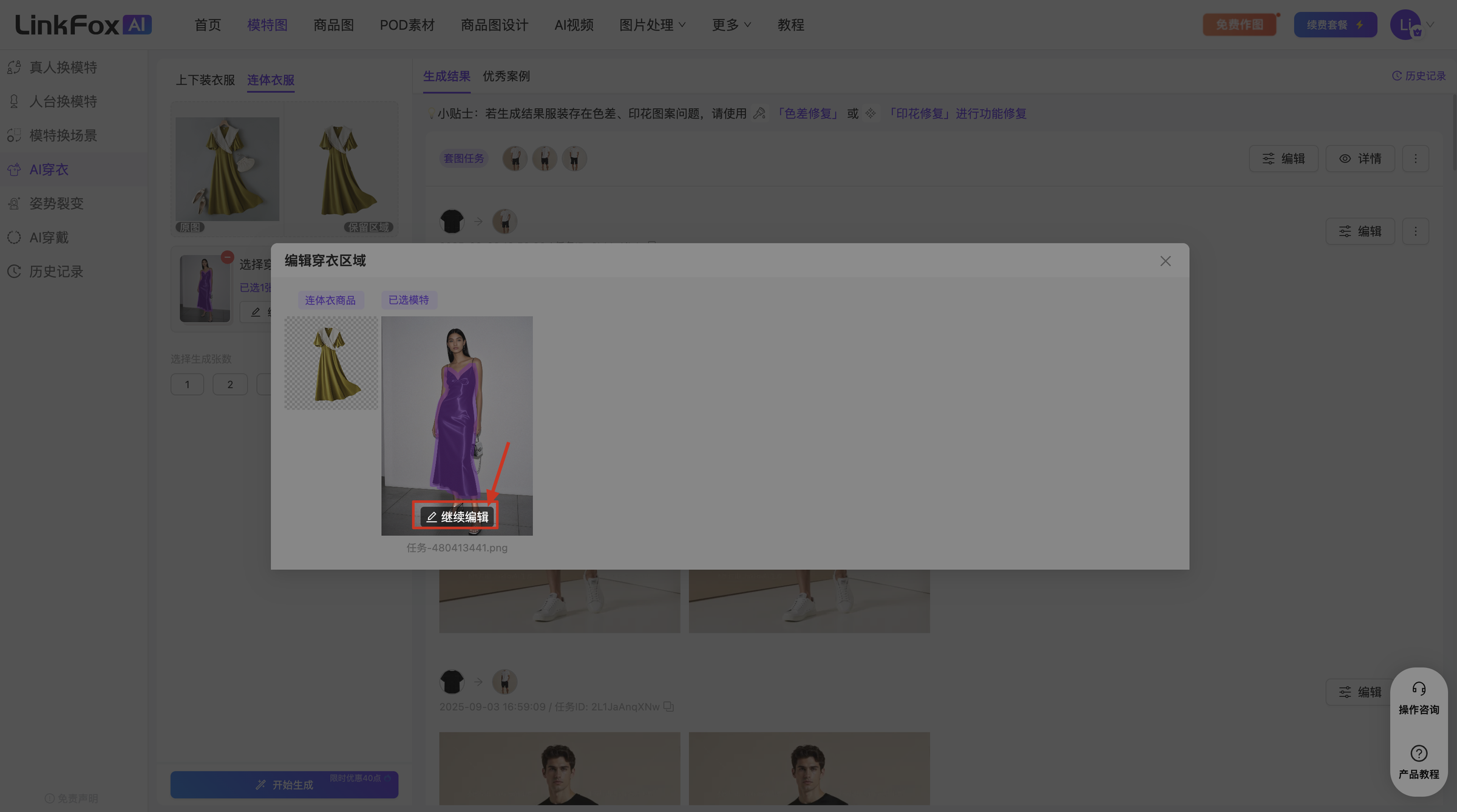The image size is (1457, 812).
Task: Click the 继续编辑 button on model image
Action: [457, 517]
